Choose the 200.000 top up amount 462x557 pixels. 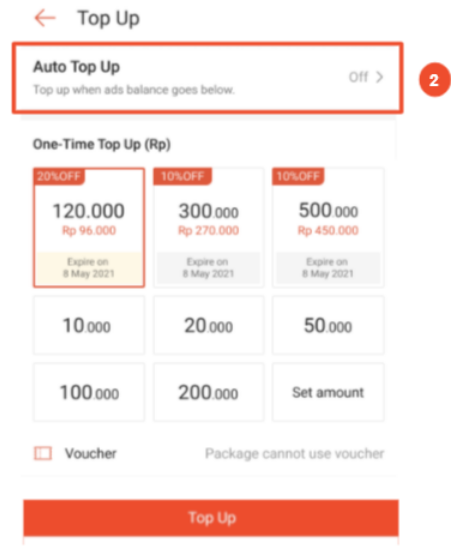[209, 392]
